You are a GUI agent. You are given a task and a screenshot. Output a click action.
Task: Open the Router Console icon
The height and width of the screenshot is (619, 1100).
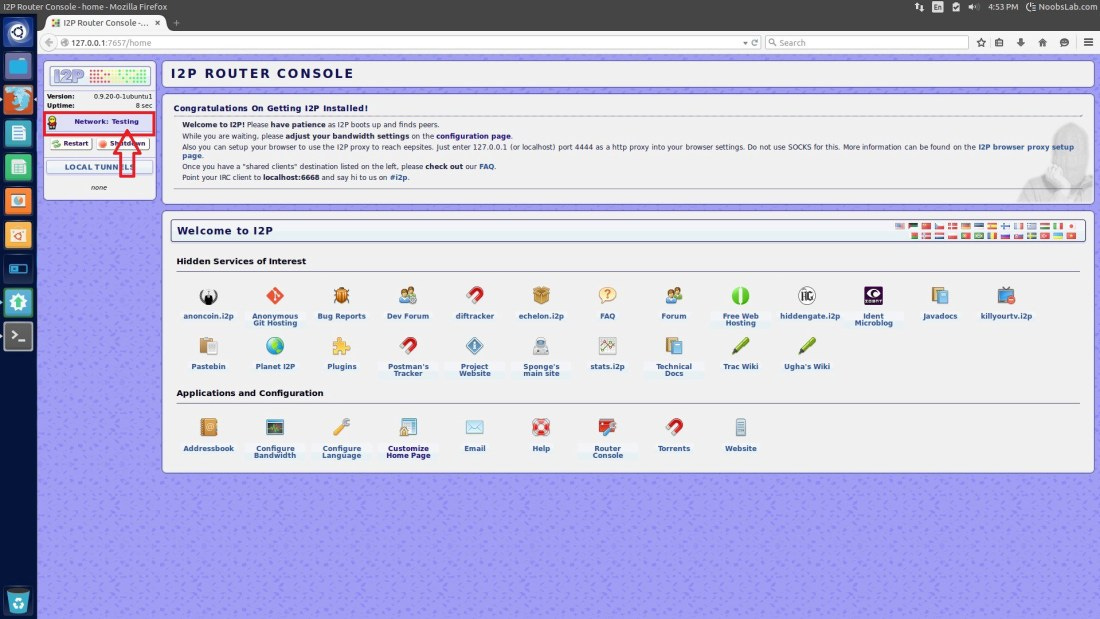608,428
